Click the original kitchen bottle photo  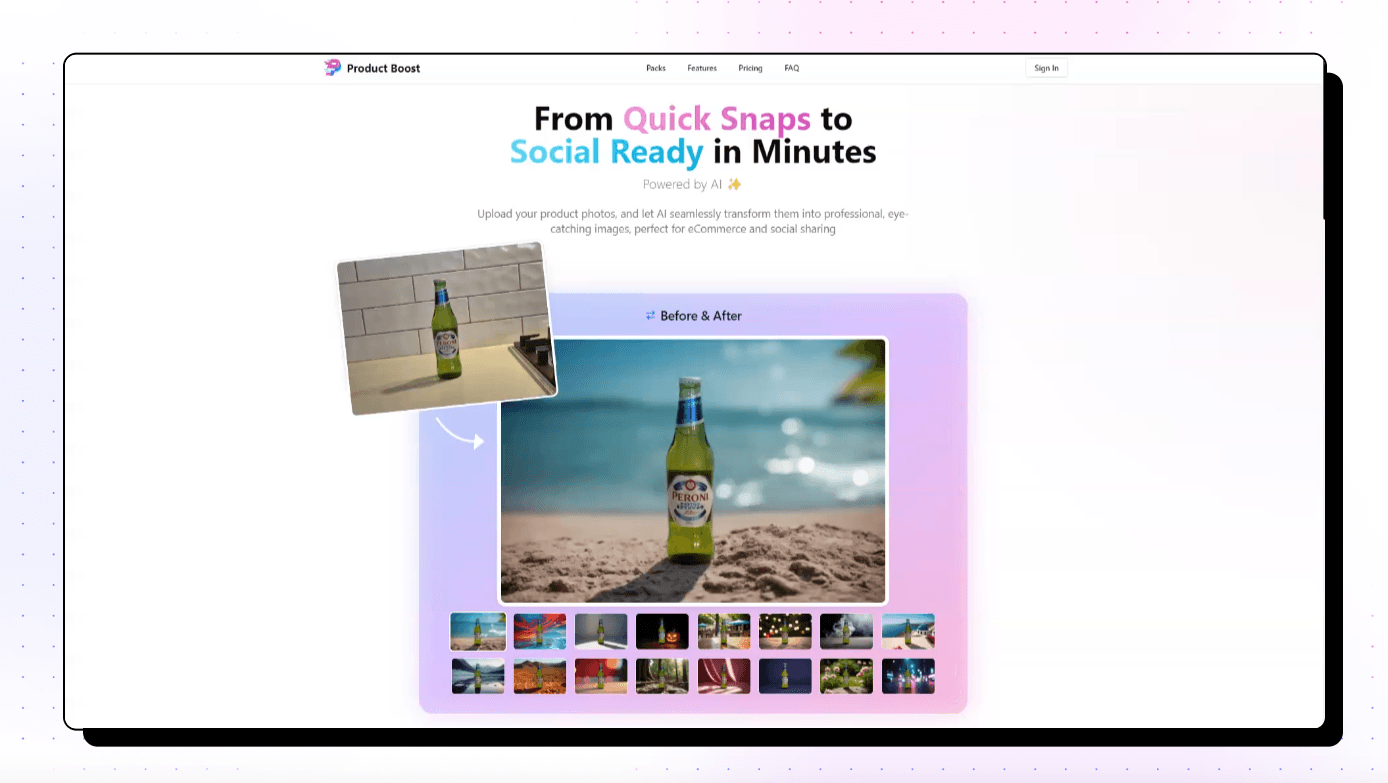pyautogui.click(x=446, y=328)
